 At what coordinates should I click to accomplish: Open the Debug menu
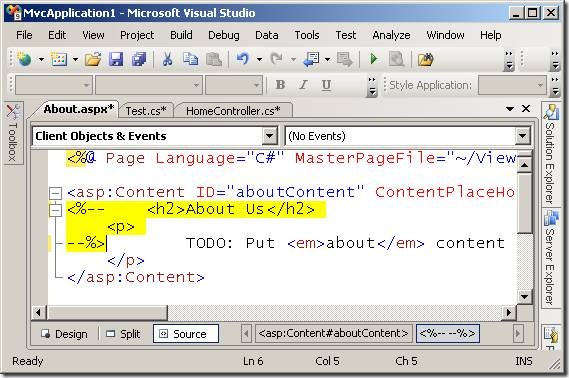[x=224, y=35]
